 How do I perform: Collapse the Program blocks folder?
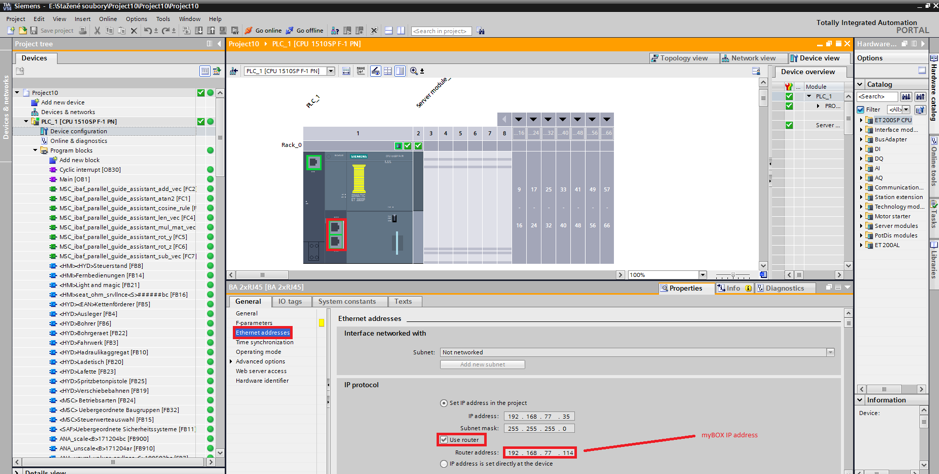[35, 150]
